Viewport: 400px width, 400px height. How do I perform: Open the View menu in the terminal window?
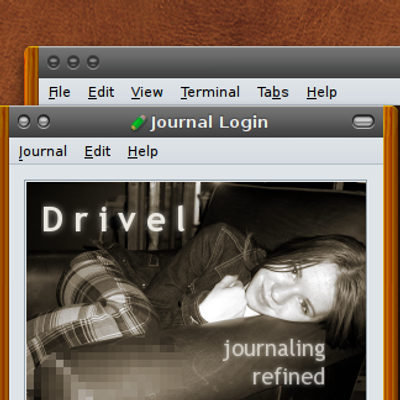coord(147,92)
